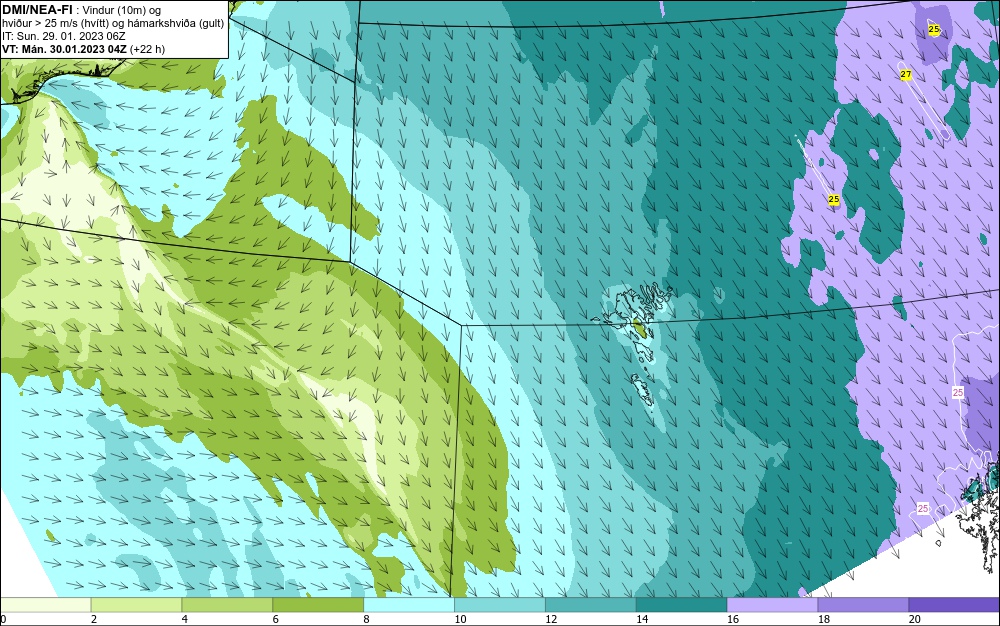Click the legend scale label 18
The width and height of the screenshot is (1000, 626).
tap(824, 619)
